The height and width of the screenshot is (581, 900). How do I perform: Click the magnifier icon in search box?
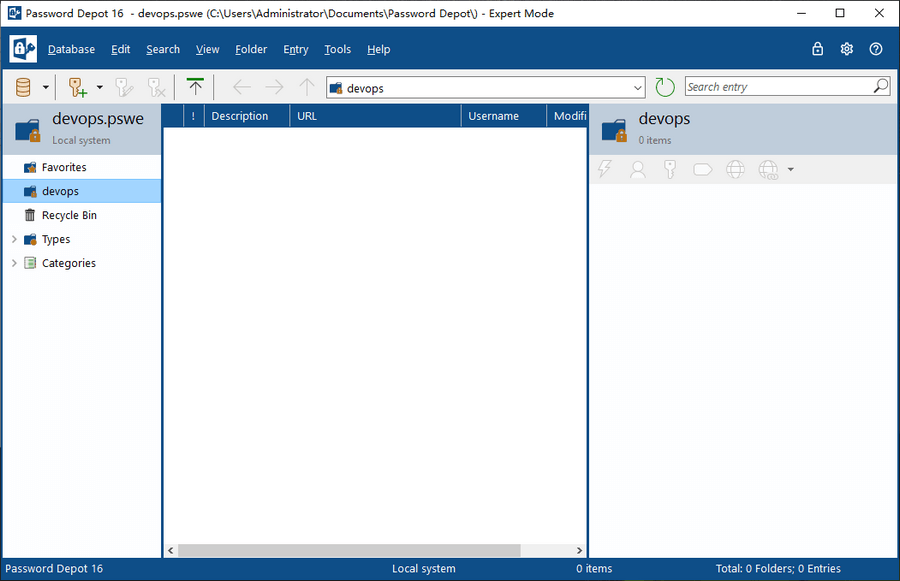[880, 87]
